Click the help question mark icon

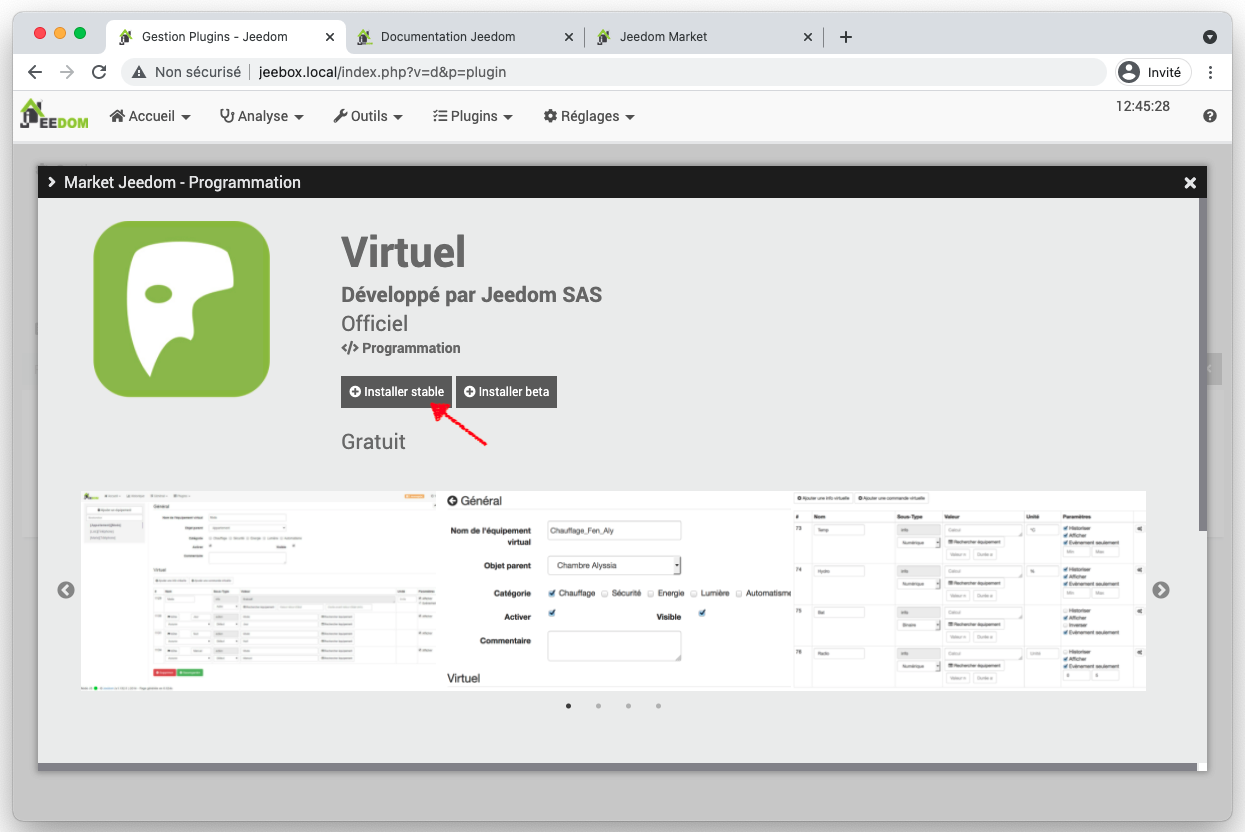1209,116
